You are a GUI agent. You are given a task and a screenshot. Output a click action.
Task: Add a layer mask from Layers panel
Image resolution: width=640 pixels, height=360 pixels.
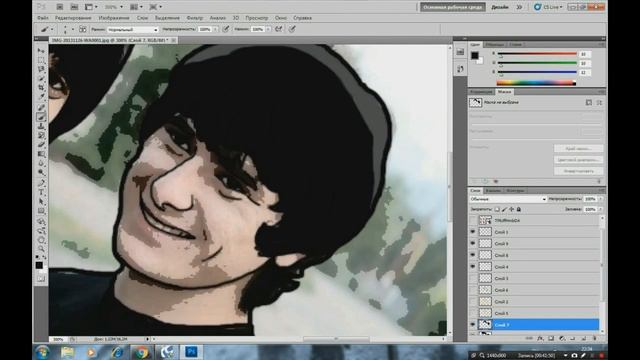(551, 338)
